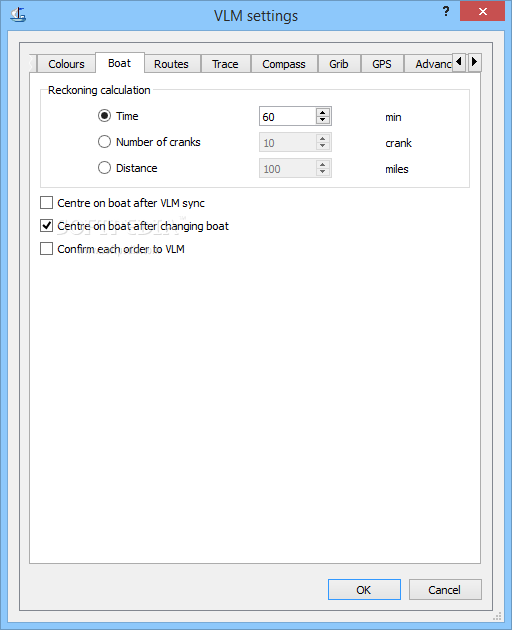Click the help question mark button
Screen dimensions: 512x630
coord(446,12)
